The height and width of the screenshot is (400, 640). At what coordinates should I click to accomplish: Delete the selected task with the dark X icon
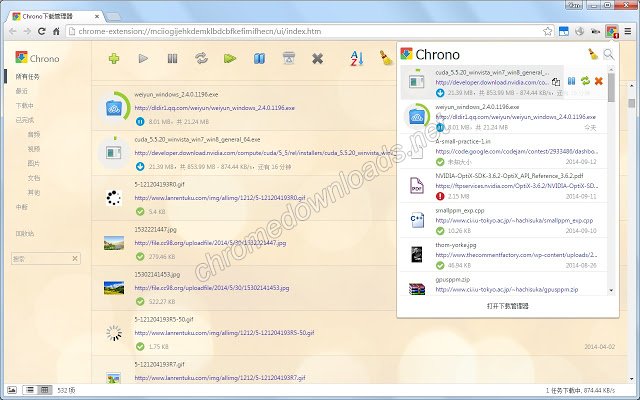317,59
